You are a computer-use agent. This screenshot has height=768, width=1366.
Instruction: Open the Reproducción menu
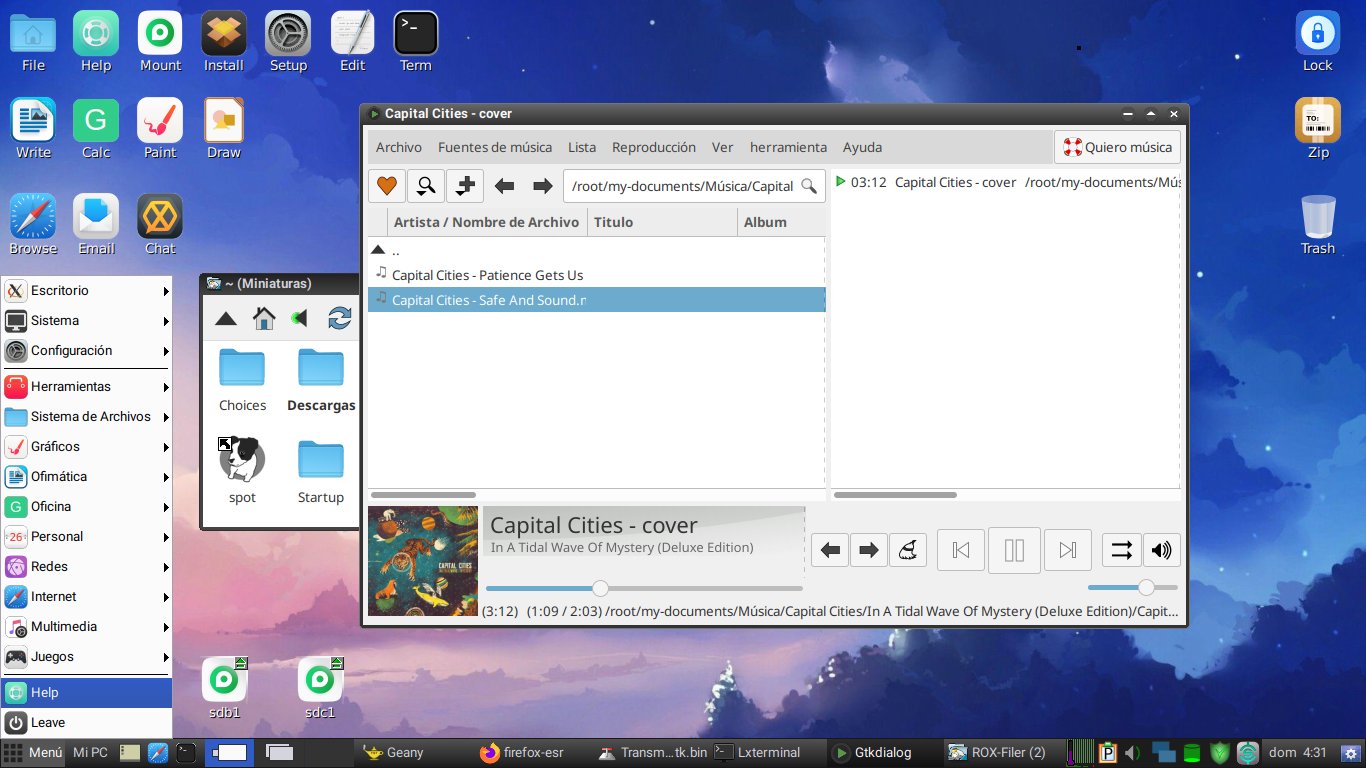[x=654, y=147]
